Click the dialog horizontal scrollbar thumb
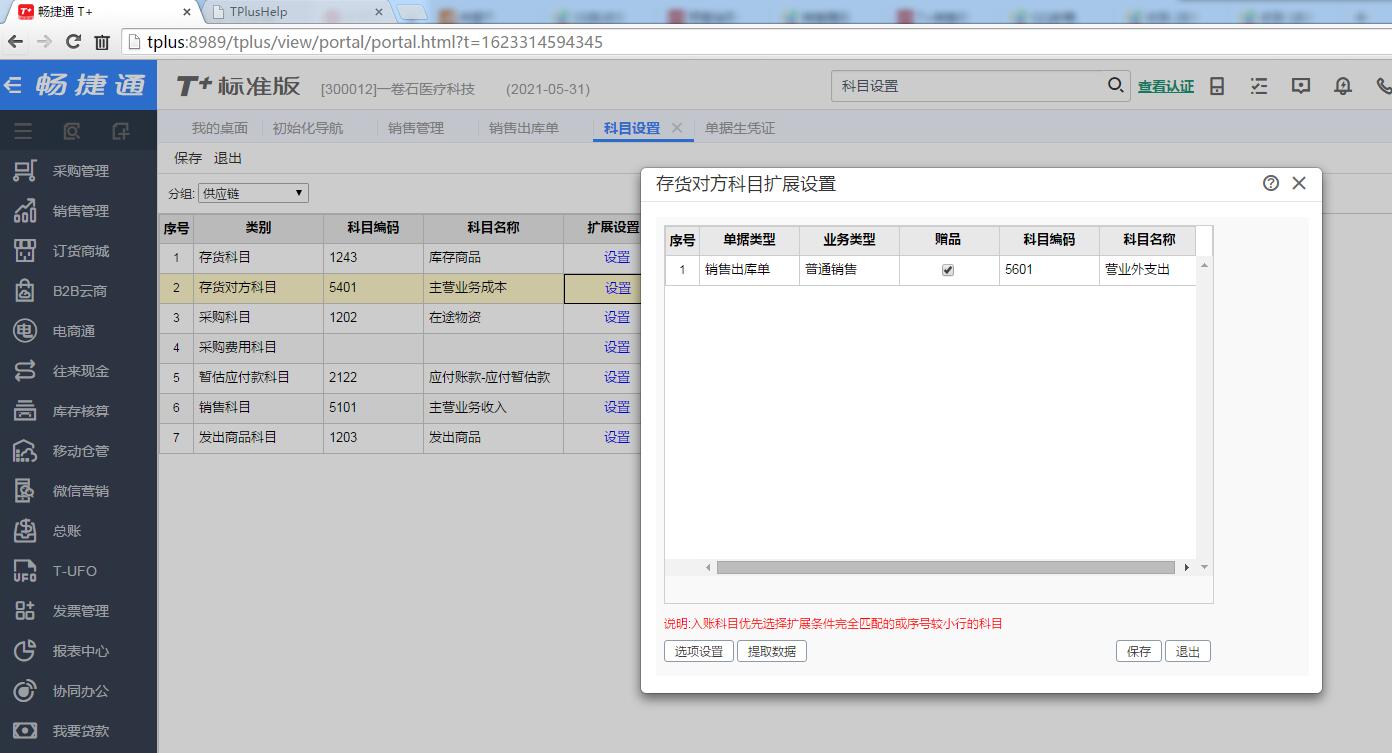 (x=945, y=567)
